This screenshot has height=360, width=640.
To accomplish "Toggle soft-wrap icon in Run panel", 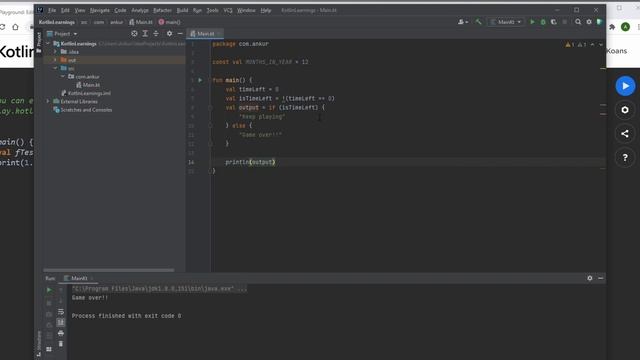I will click(x=61, y=312).
